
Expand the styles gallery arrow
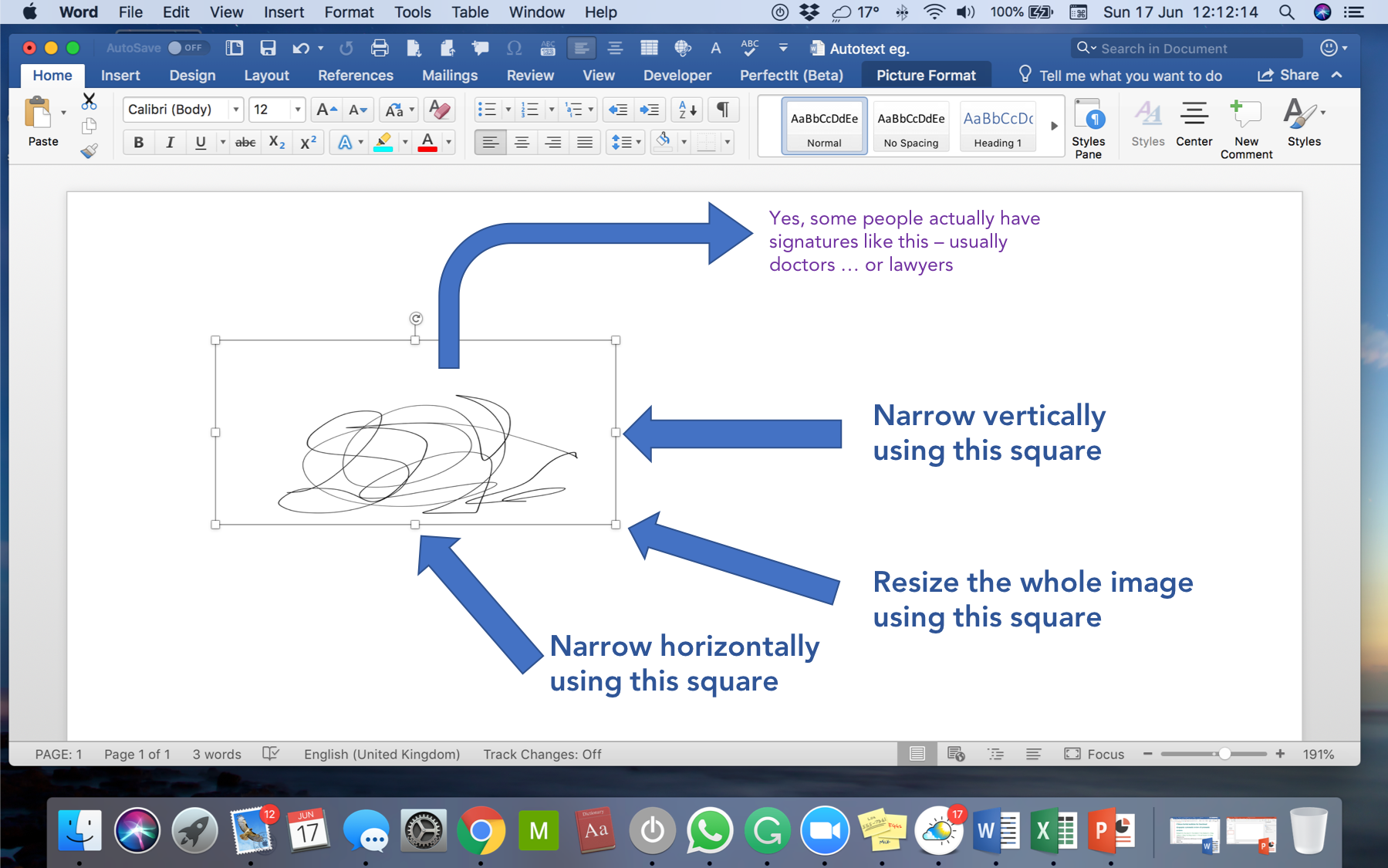coord(1054,126)
